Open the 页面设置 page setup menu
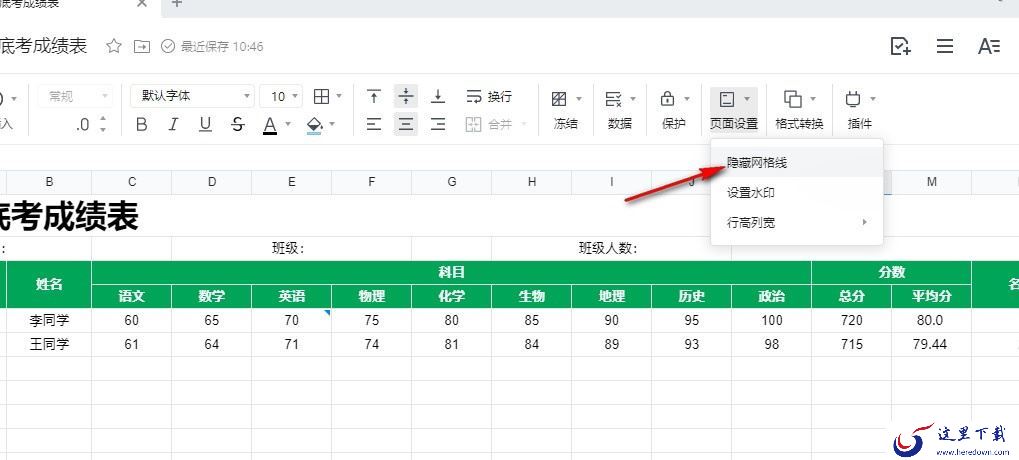Image resolution: width=1019 pixels, height=460 pixels. coord(734,110)
